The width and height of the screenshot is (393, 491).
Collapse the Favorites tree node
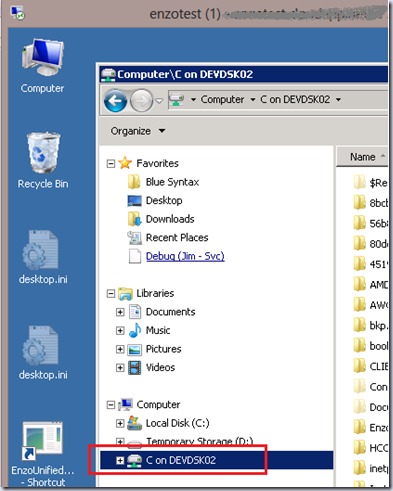(111, 164)
